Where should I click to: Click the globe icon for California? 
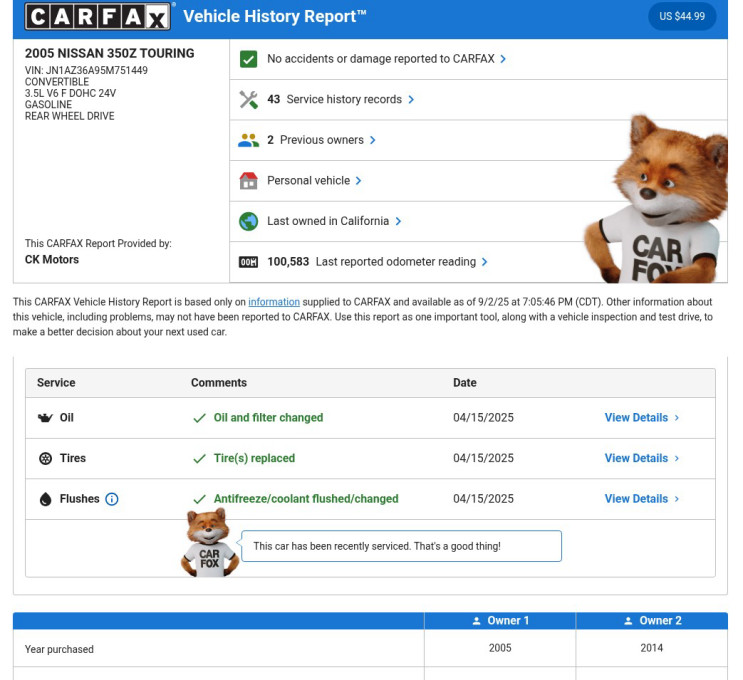(x=249, y=221)
